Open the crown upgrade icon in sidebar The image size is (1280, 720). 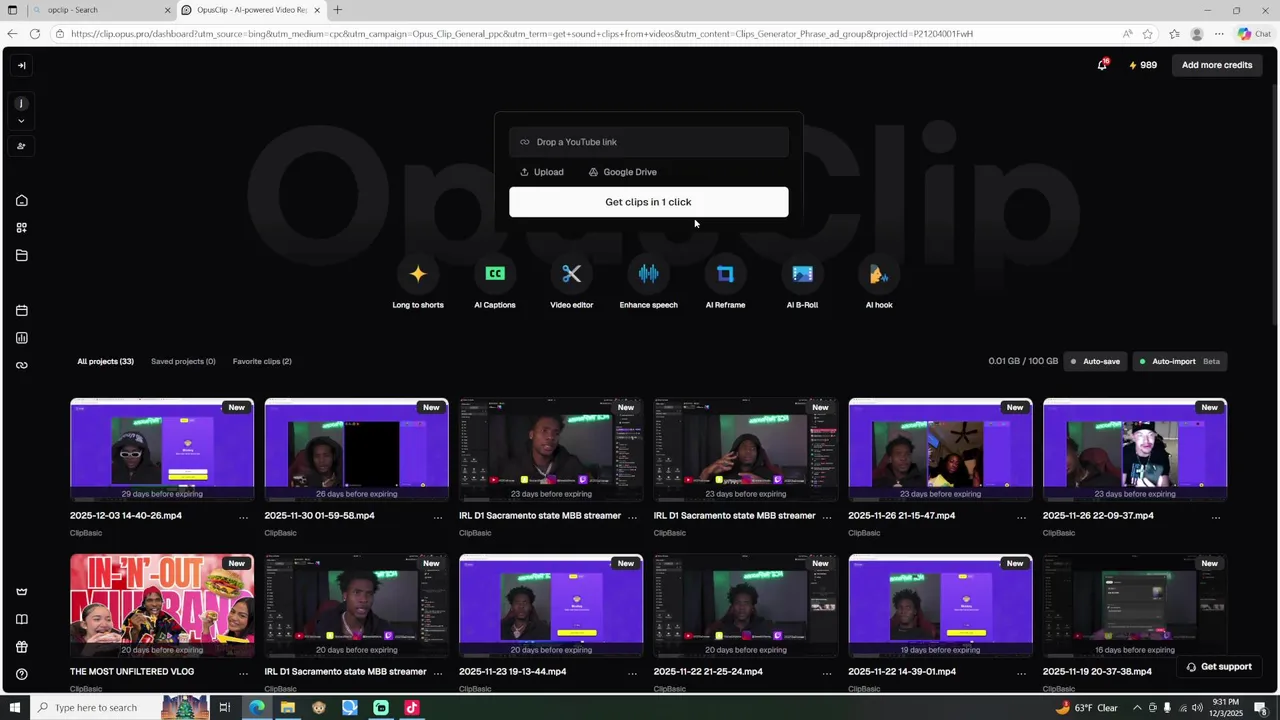tap(21, 592)
